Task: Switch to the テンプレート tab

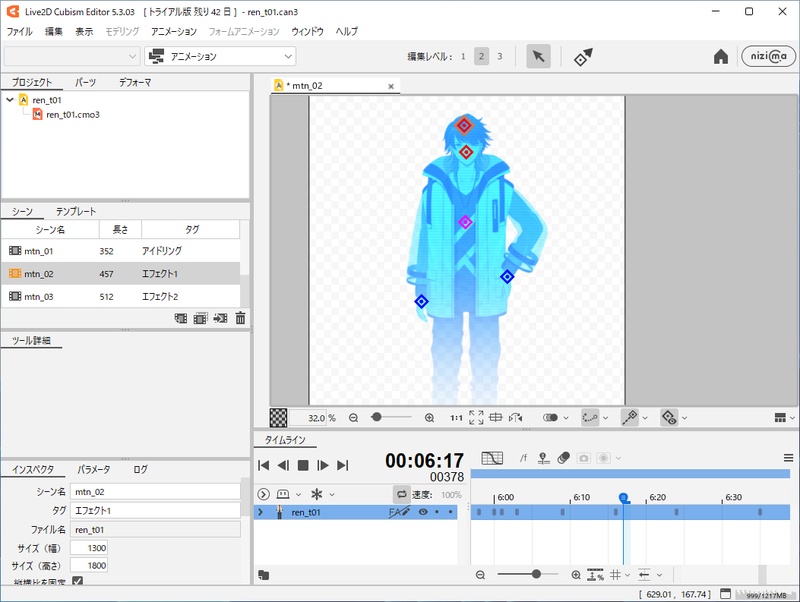Action: [76, 211]
